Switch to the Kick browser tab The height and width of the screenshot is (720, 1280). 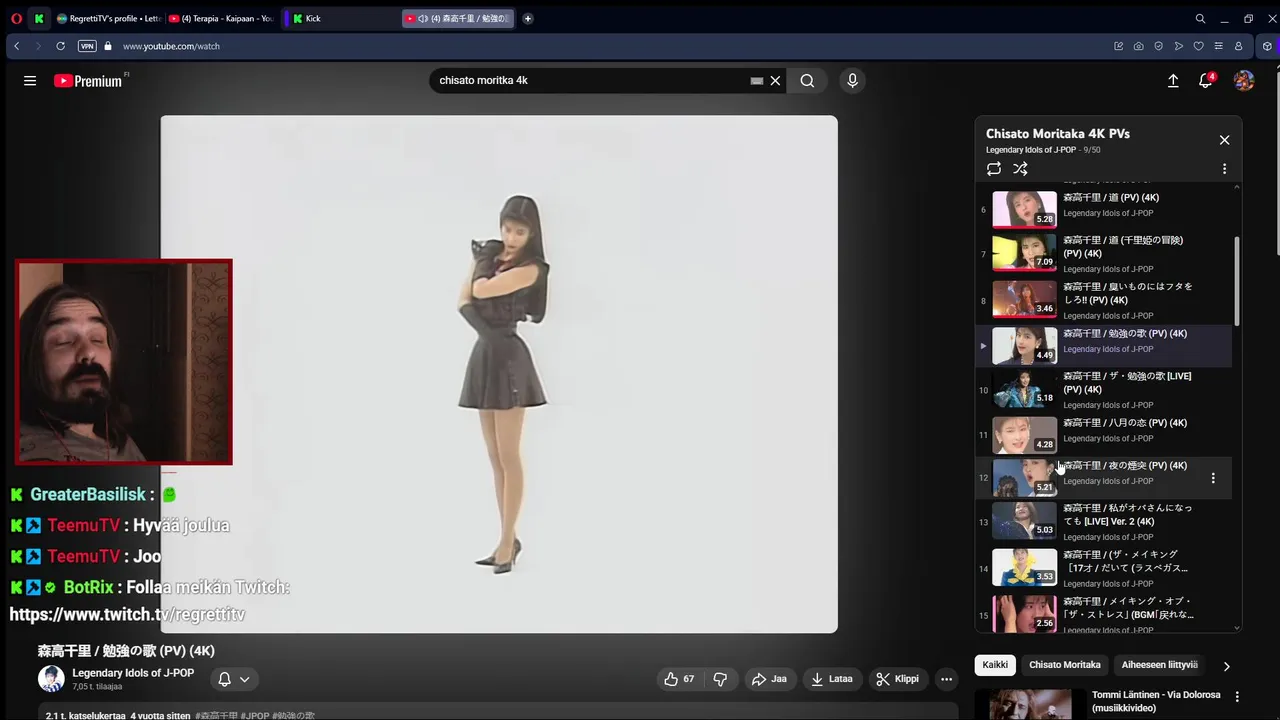pyautogui.click(x=340, y=18)
